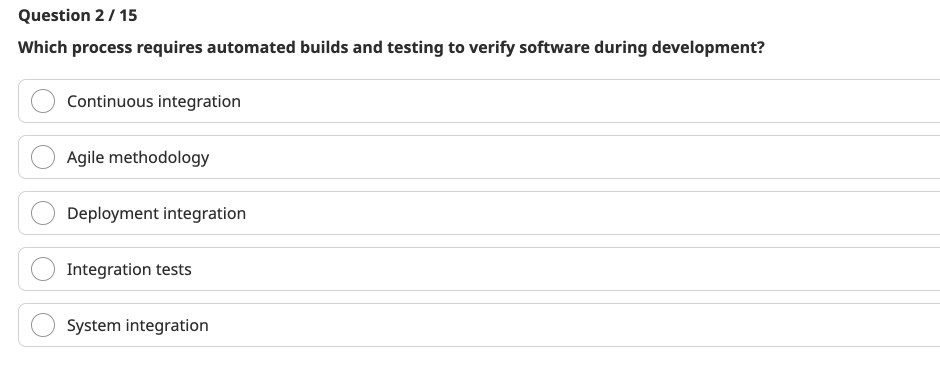Mark the Integration tests radio button

[43, 269]
